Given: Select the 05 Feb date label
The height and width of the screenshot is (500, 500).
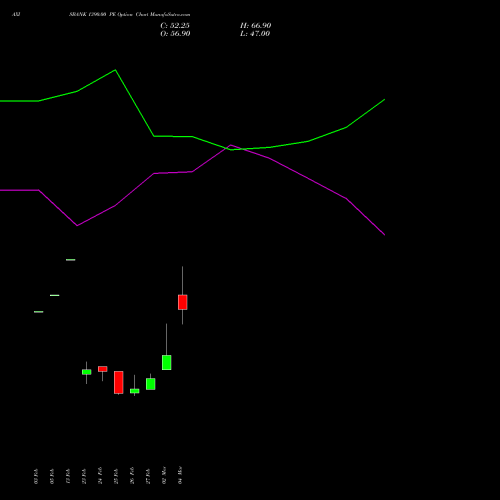Looking at the screenshot, I should tap(52, 476).
